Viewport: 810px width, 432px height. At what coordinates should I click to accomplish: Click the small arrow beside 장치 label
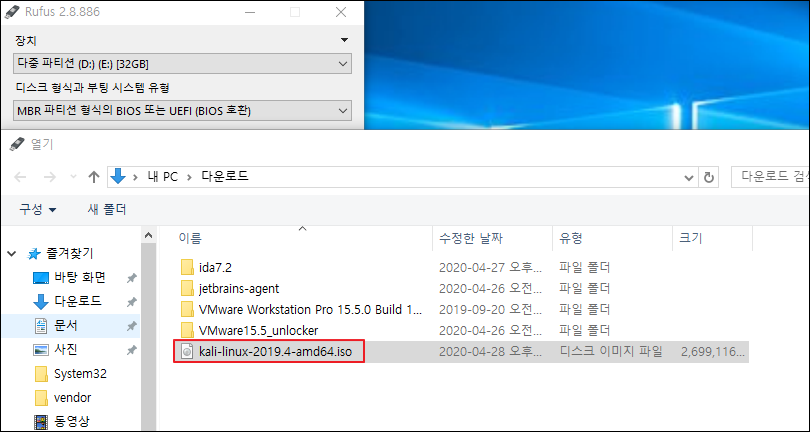click(x=345, y=40)
